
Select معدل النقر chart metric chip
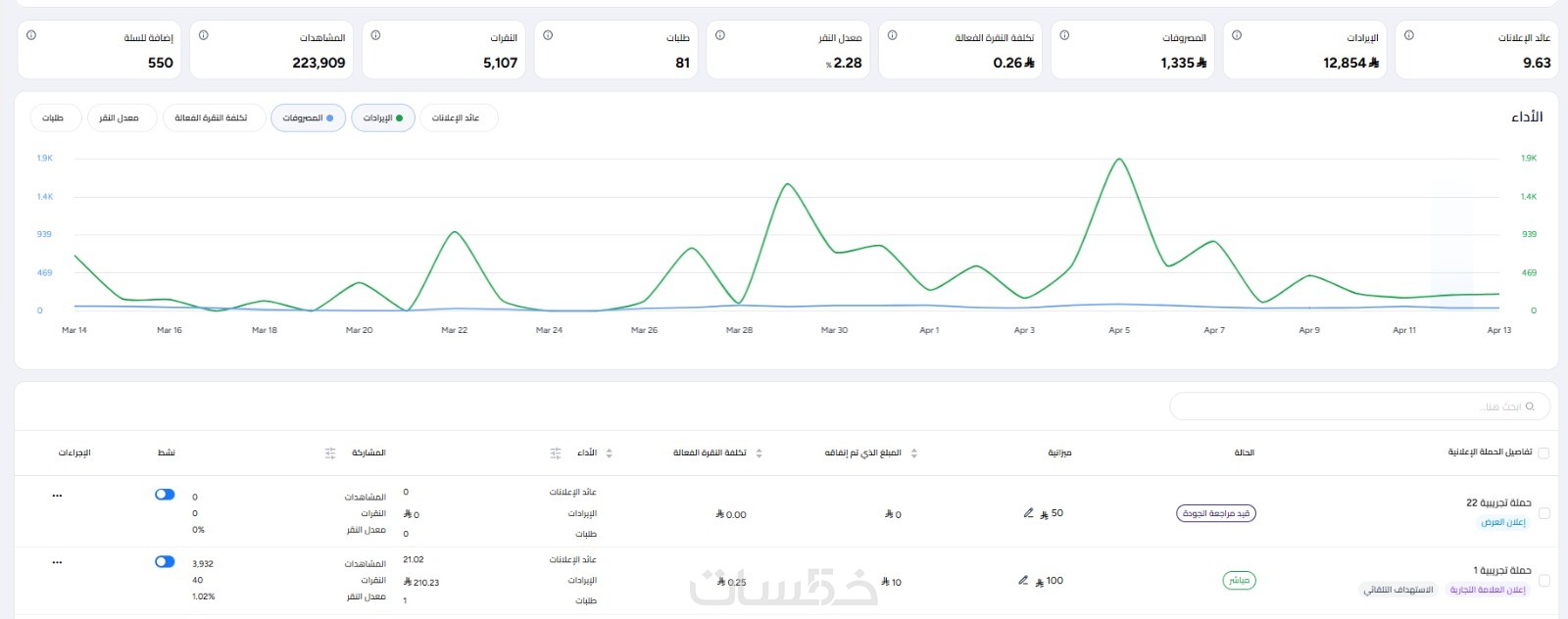click(x=122, y=118)
